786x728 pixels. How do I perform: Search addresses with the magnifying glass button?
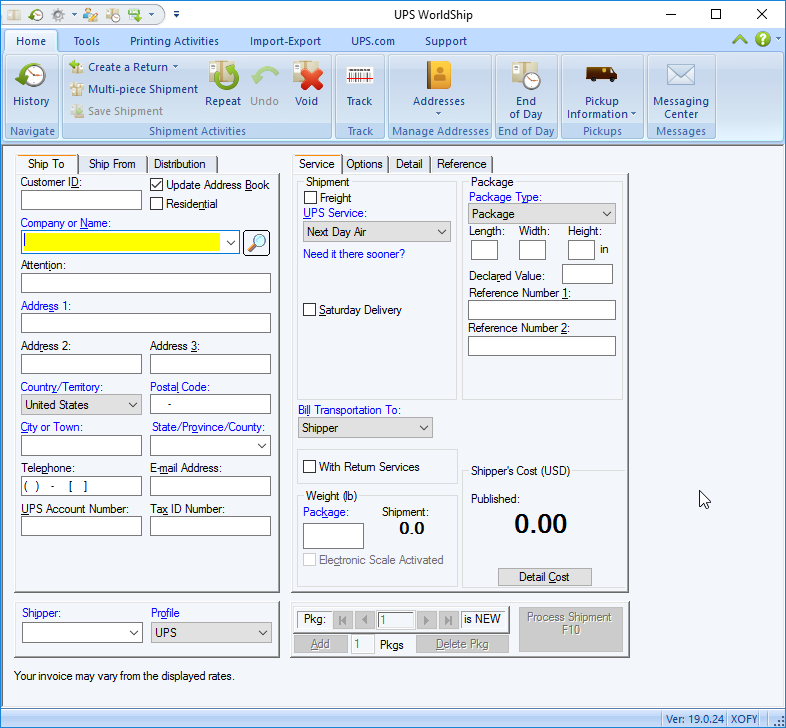point(256,243)
